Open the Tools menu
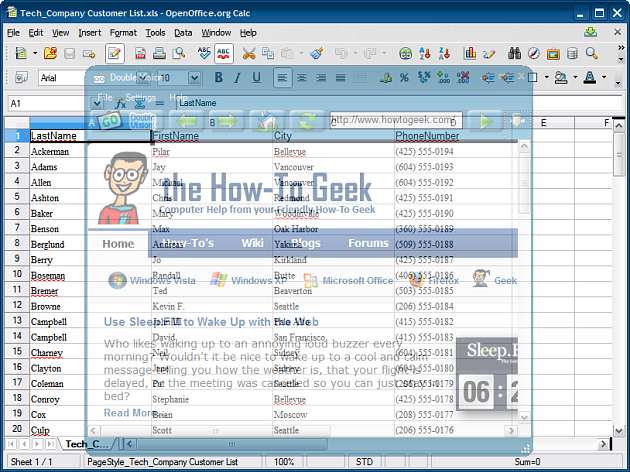Image resolution: width=630 pixels, height=472 pixels. (x=155, y=33)
